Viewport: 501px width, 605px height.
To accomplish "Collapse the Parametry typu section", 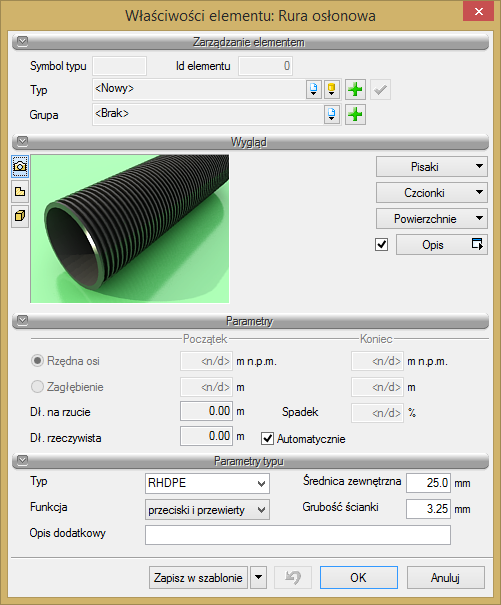I will (23, 460).
